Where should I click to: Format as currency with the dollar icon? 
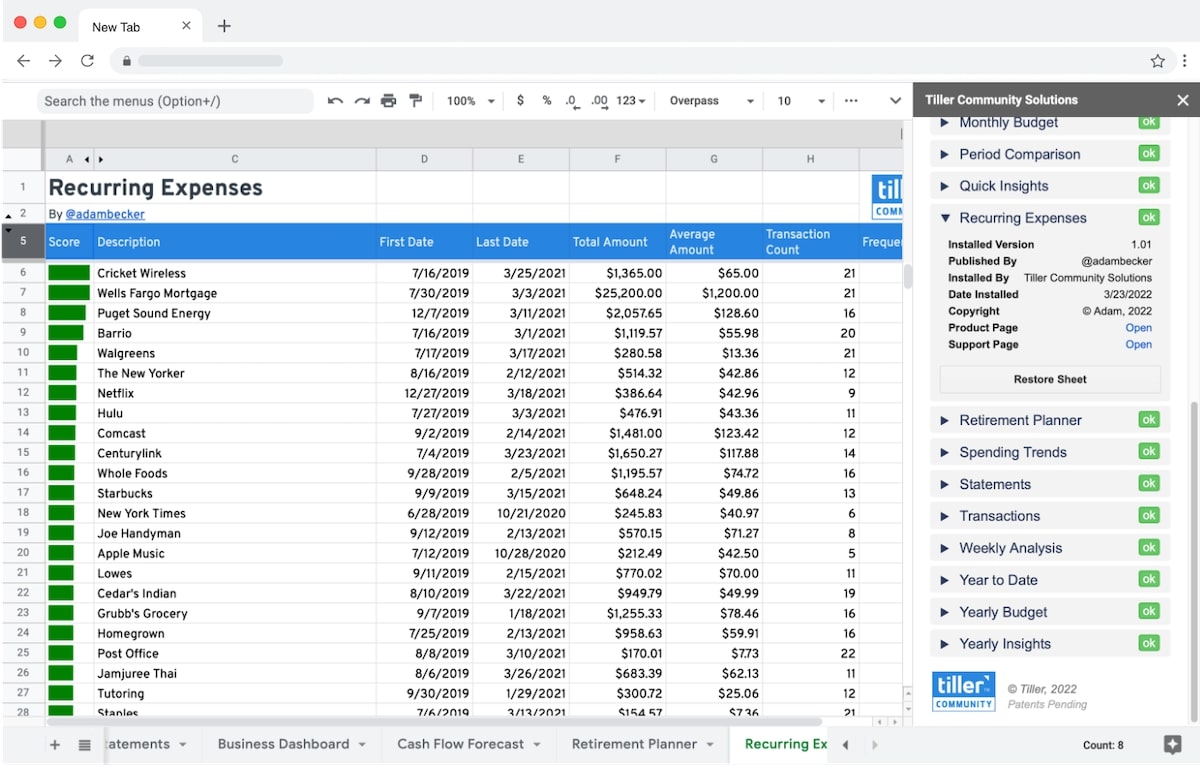tap(520, 101)
